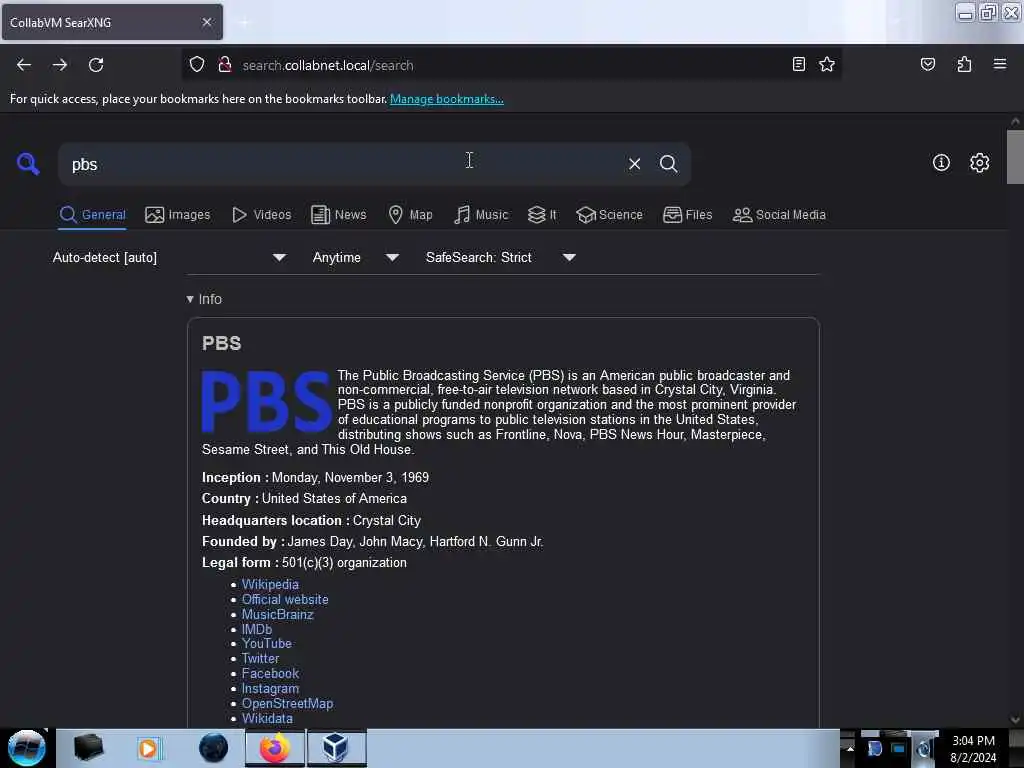Open the Instagram link
The image size is (1024, 768).
pyautogui.click(x=270, y=688)
